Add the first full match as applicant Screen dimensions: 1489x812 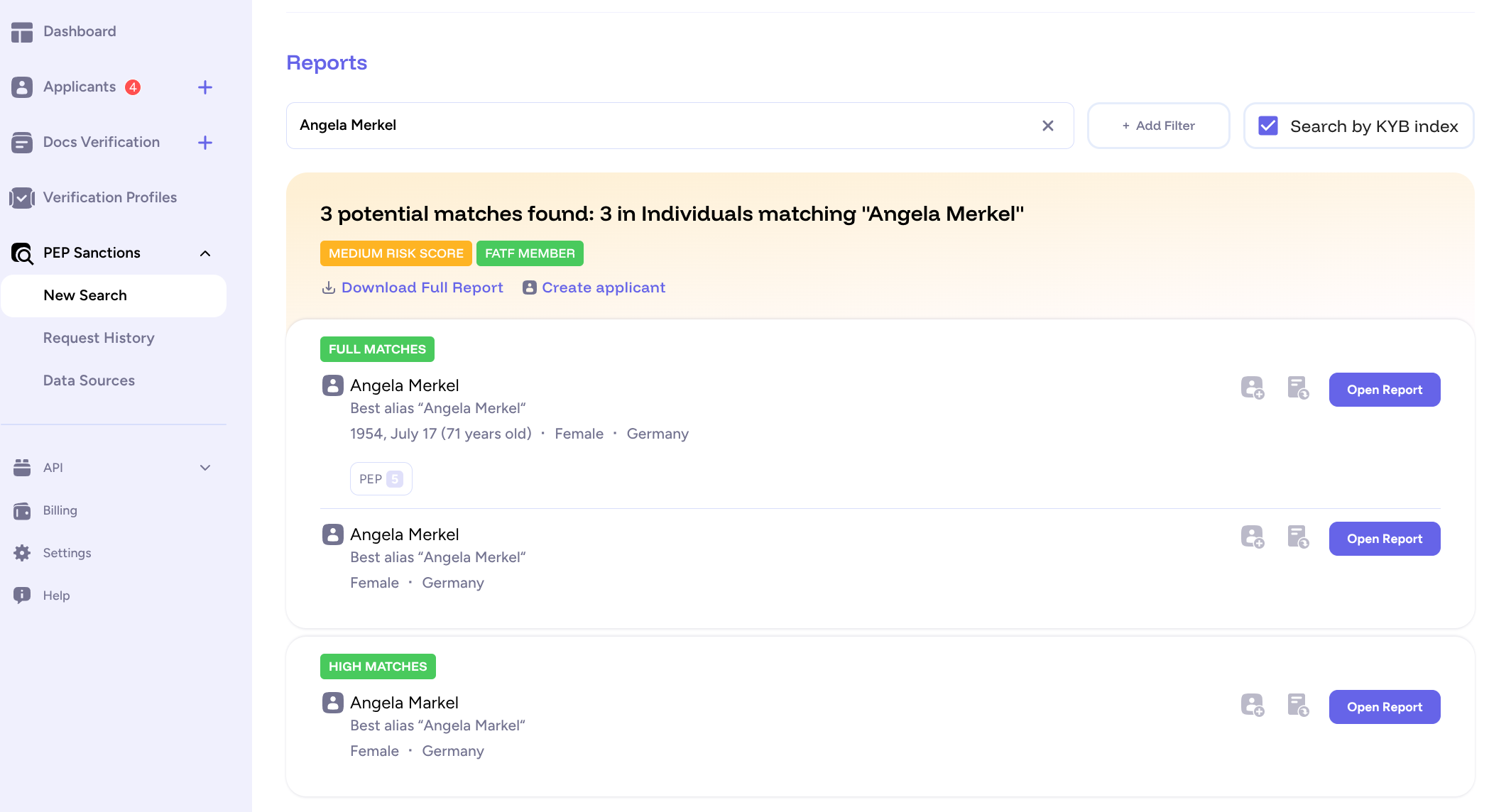point(1252,389)
